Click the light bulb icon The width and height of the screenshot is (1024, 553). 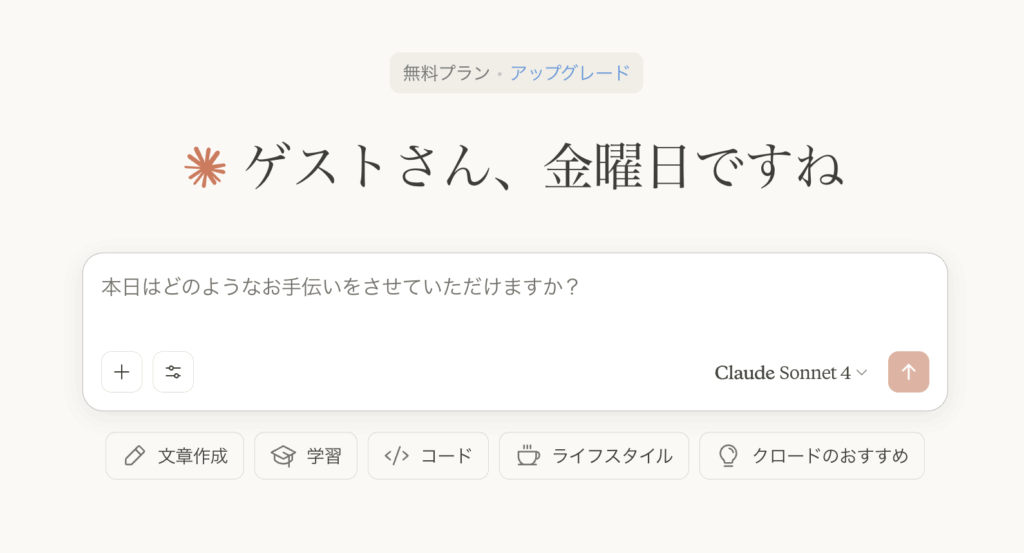728,456
